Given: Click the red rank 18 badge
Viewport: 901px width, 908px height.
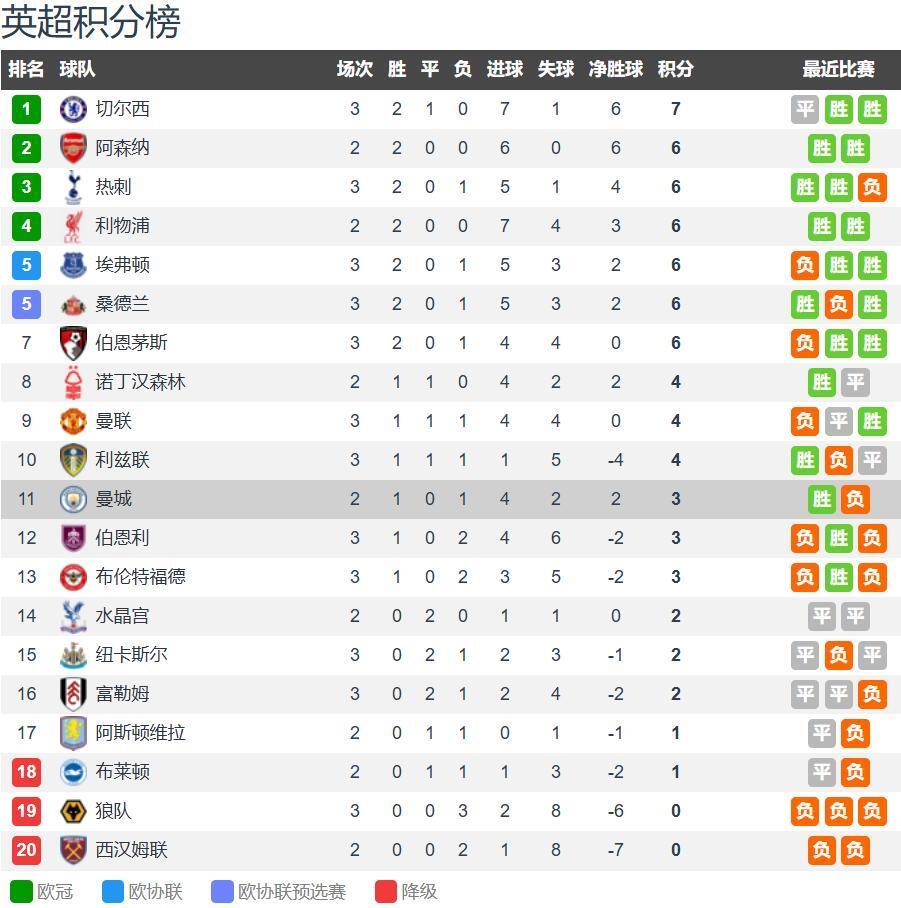Looking at the screenshot, I should [x=26, y=772].
